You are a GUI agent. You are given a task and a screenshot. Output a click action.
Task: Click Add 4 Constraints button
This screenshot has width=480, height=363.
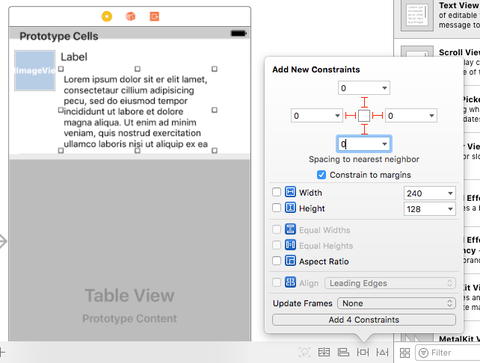coord(364,320)
